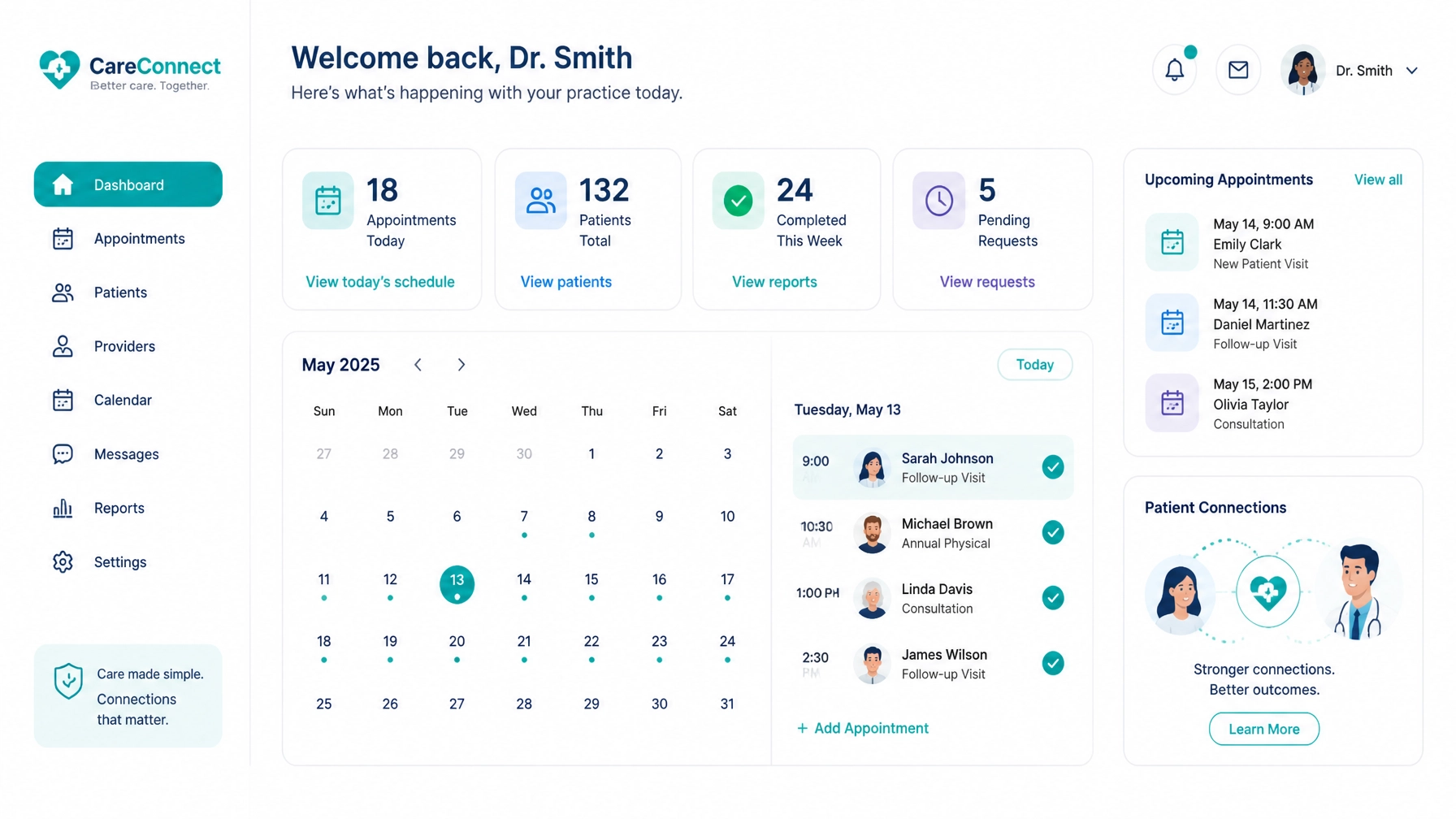Toggle Sarah Johnson's completed checkmark
This screenshot has width=1456, height=819.
(1053, 467)
